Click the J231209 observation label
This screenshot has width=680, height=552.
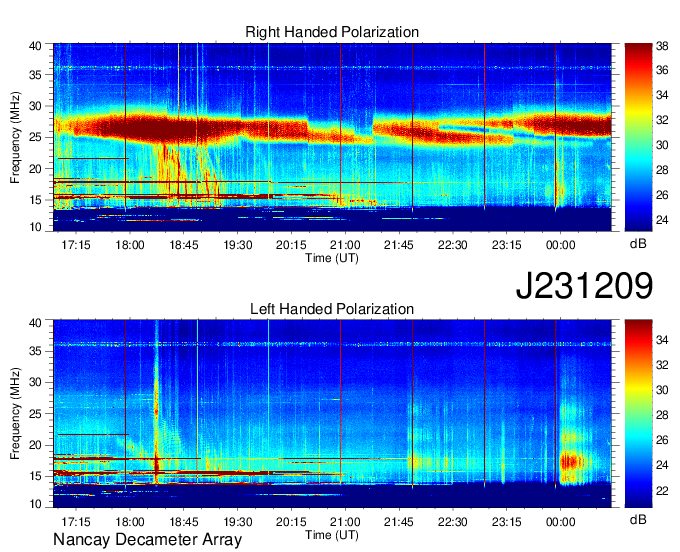click(584, 285)
